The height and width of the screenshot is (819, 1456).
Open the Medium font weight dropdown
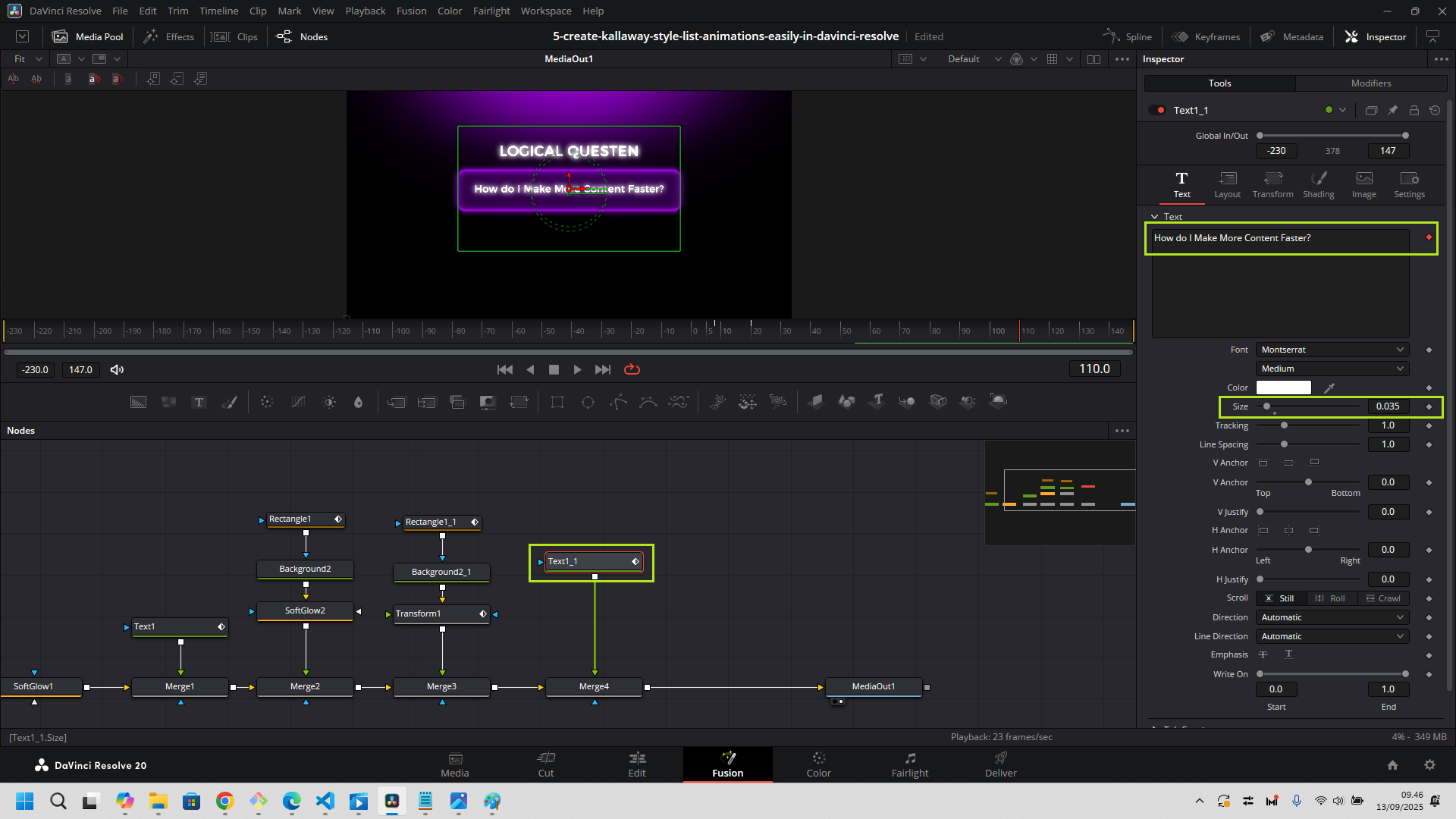1332,369
